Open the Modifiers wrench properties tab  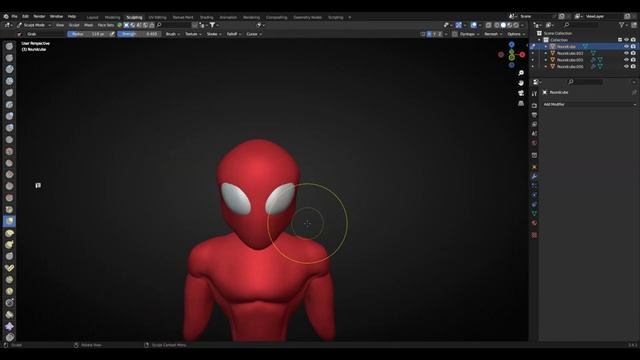click(x=534, y=177)
